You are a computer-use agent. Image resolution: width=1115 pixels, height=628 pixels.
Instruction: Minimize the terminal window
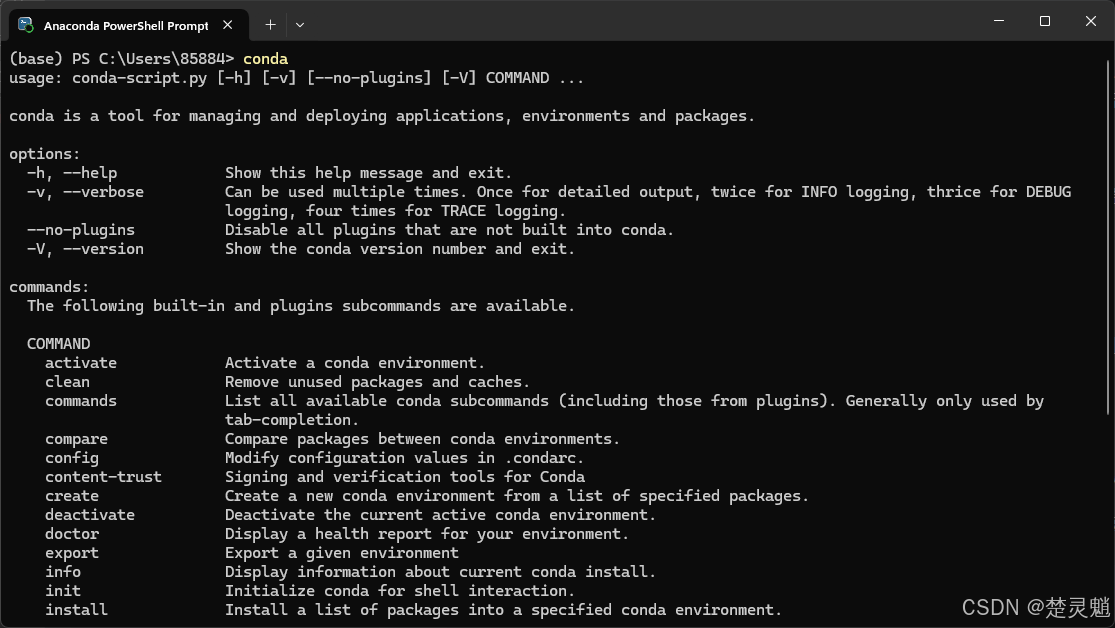coord(999,21)
